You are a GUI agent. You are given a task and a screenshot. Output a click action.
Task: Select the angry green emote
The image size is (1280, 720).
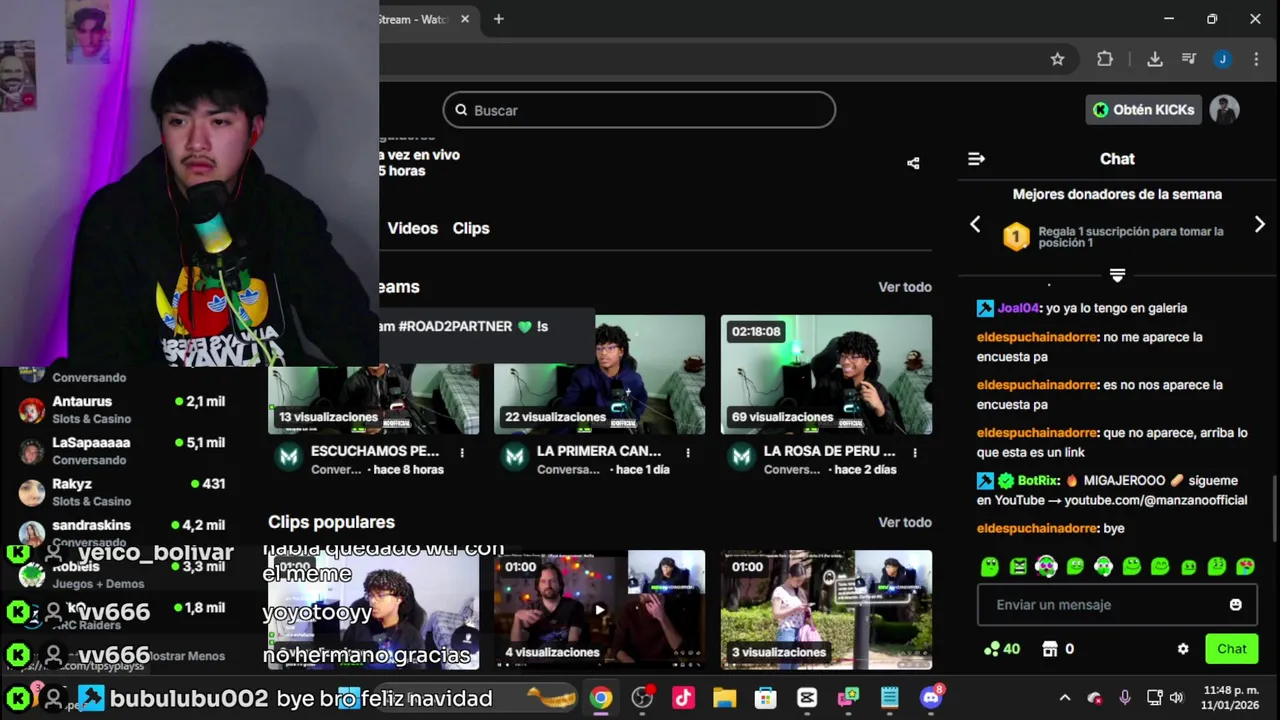point(1018,567)
